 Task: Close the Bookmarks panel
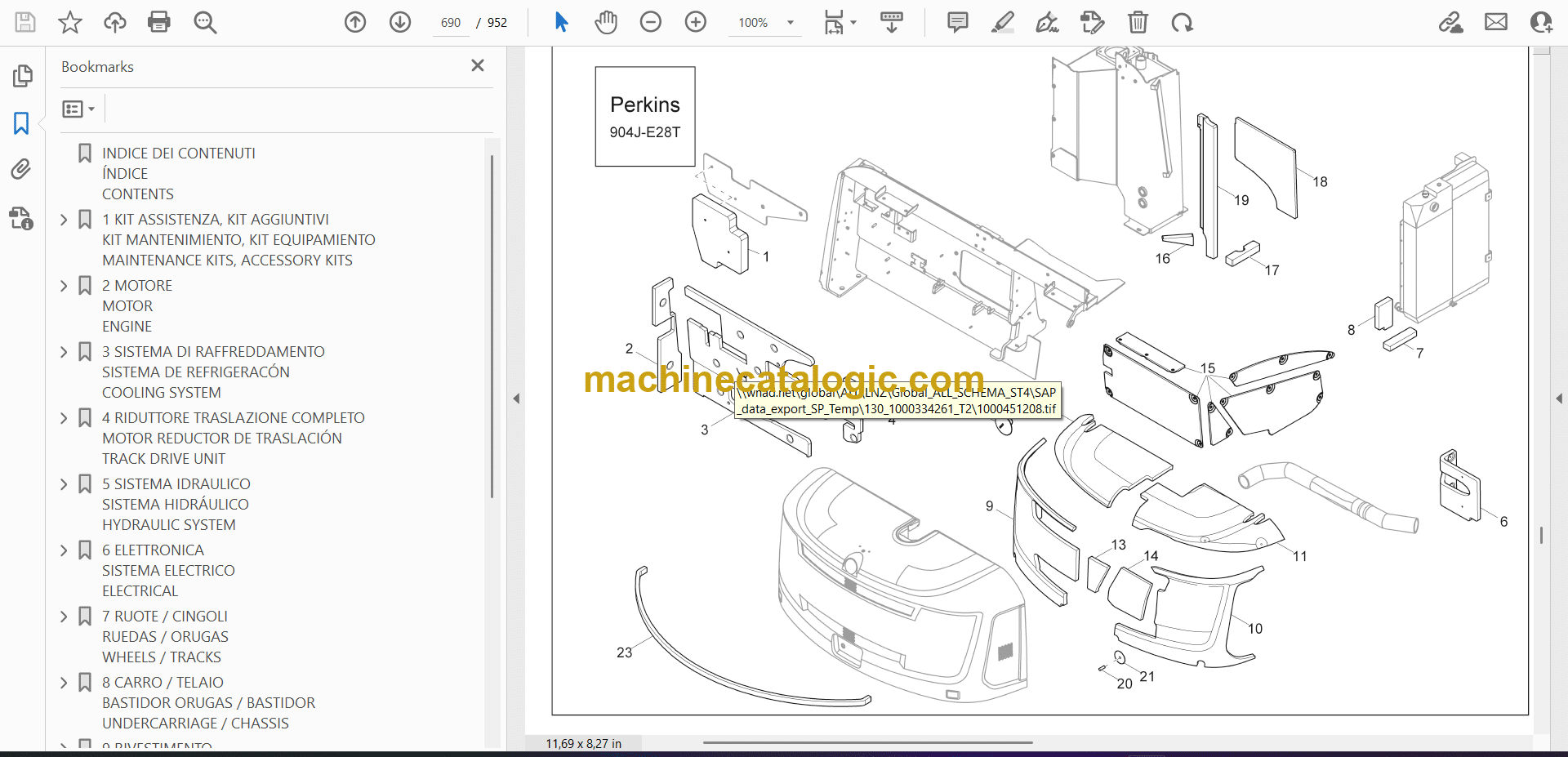coord(478,65)
